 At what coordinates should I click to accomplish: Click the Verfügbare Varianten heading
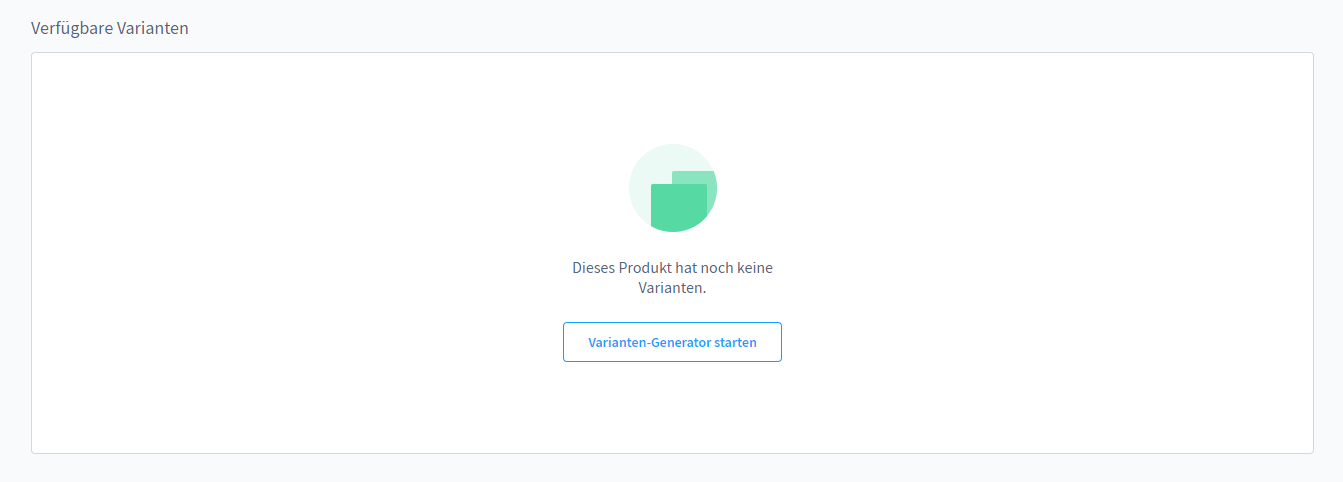pyautogui.click(x=110, y=28)
